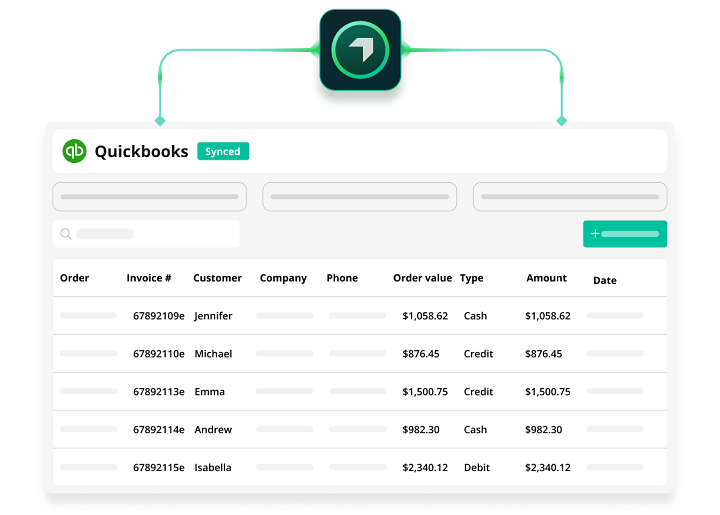The width and height of the screenshot is (720, 515).
Task: Select the row for customer Michael
Action: pos(213,354)
